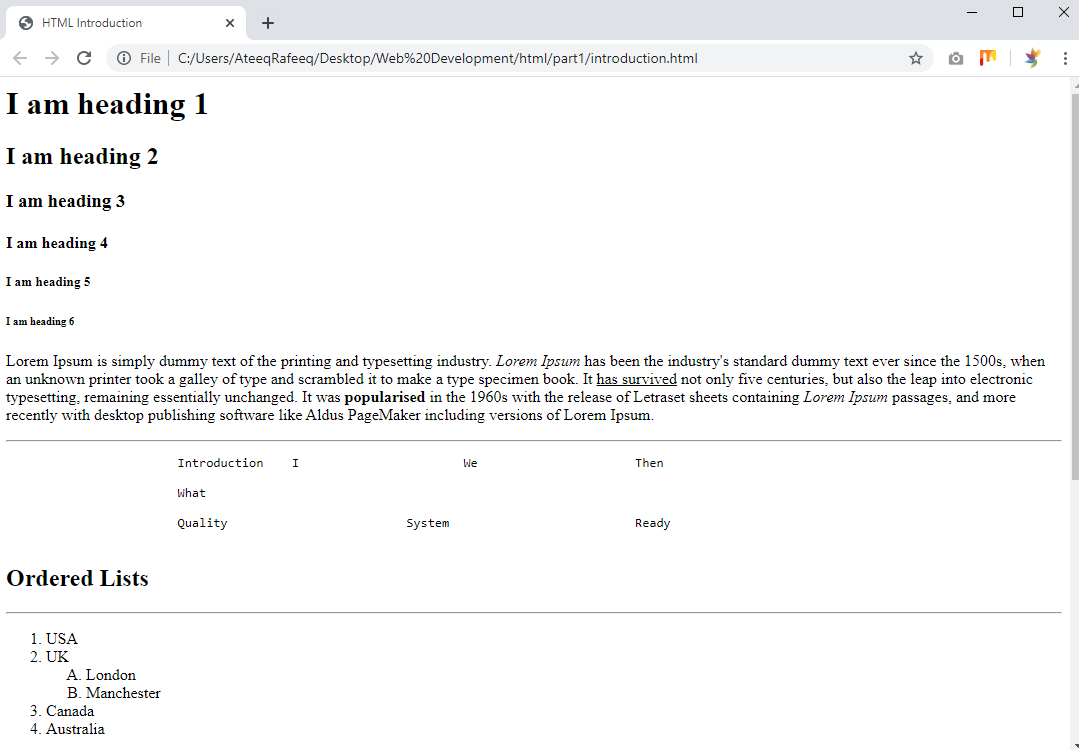Click the colorful pinwheel profile icon
The width and height of the screenshot is (1079, 750).
pos(1032,58)
